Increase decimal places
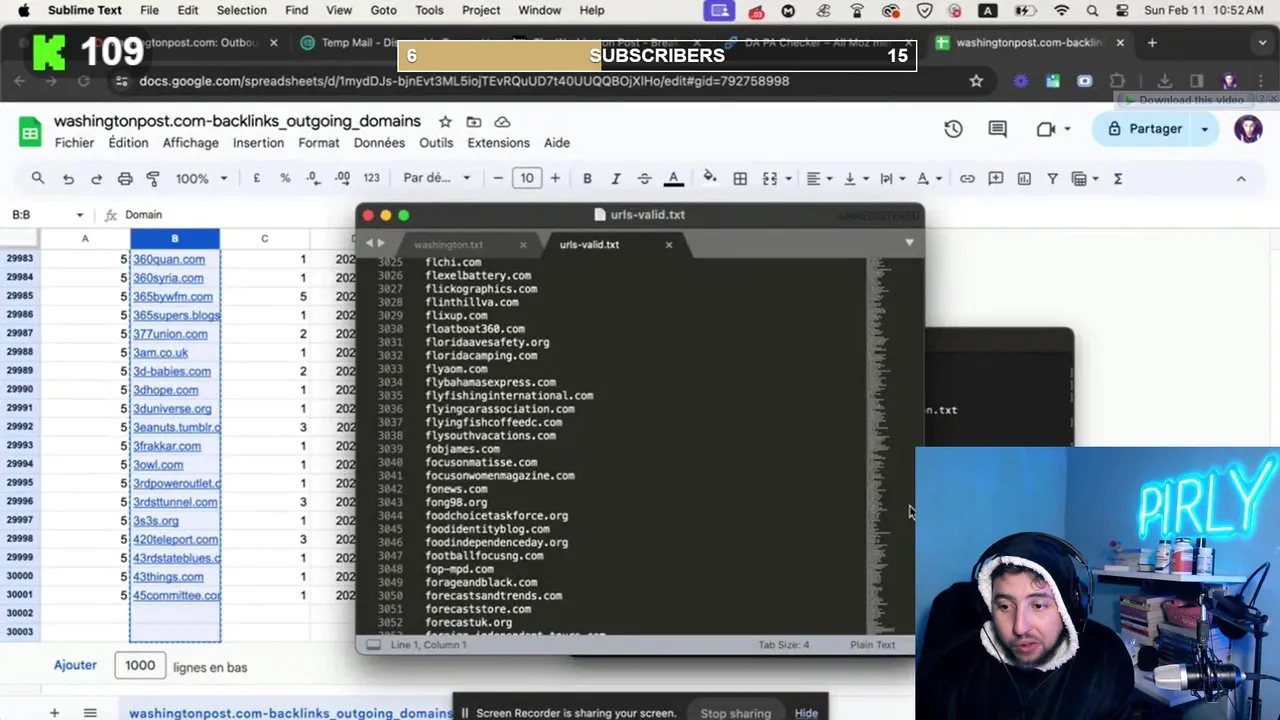 coord(343,178)
